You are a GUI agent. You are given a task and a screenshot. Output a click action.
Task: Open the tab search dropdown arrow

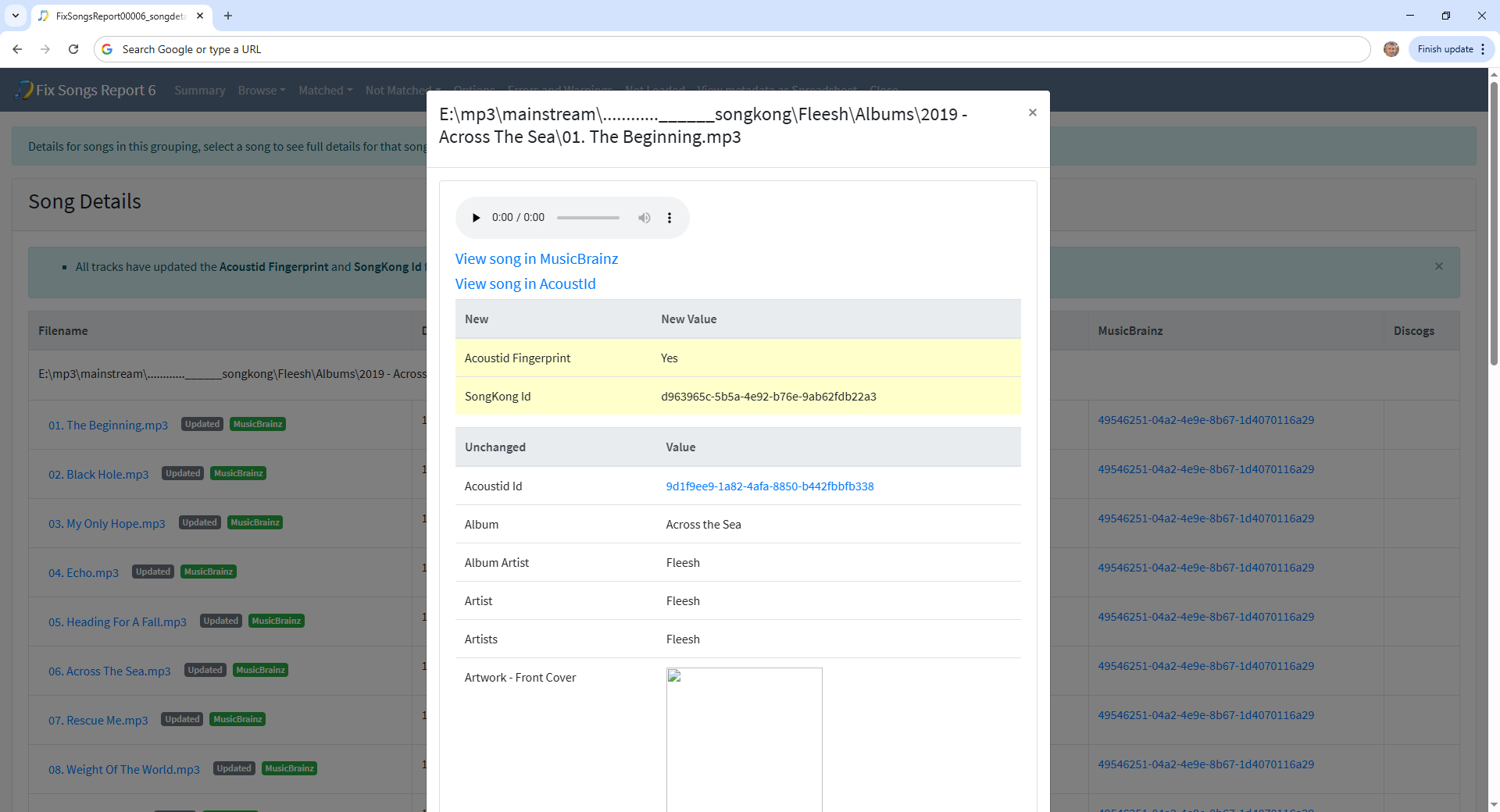(16, 16)
